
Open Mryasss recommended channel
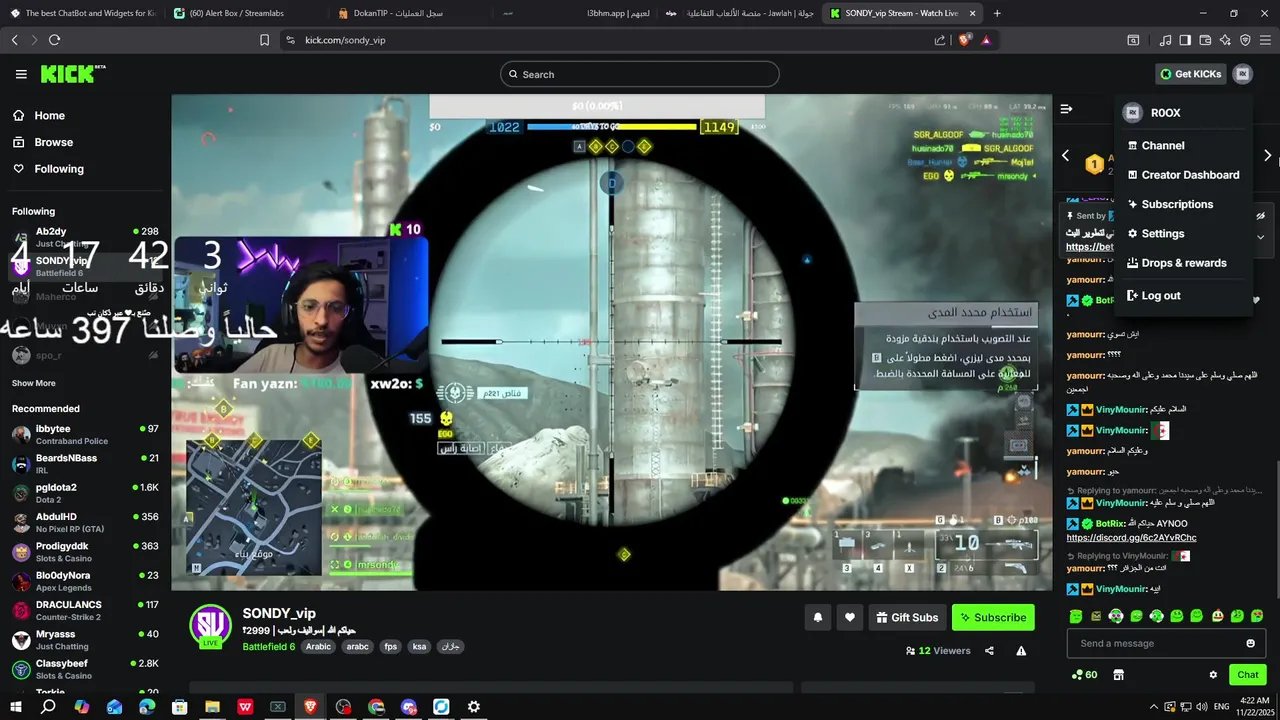click(85, 640)
